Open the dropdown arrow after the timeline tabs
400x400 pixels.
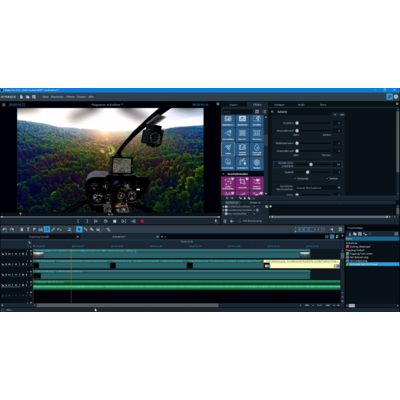(x=164, y=237)
